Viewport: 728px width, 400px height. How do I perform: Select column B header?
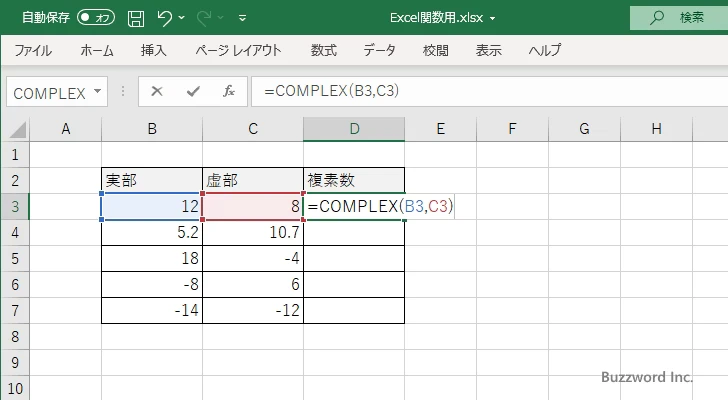(x=152, y=129)
